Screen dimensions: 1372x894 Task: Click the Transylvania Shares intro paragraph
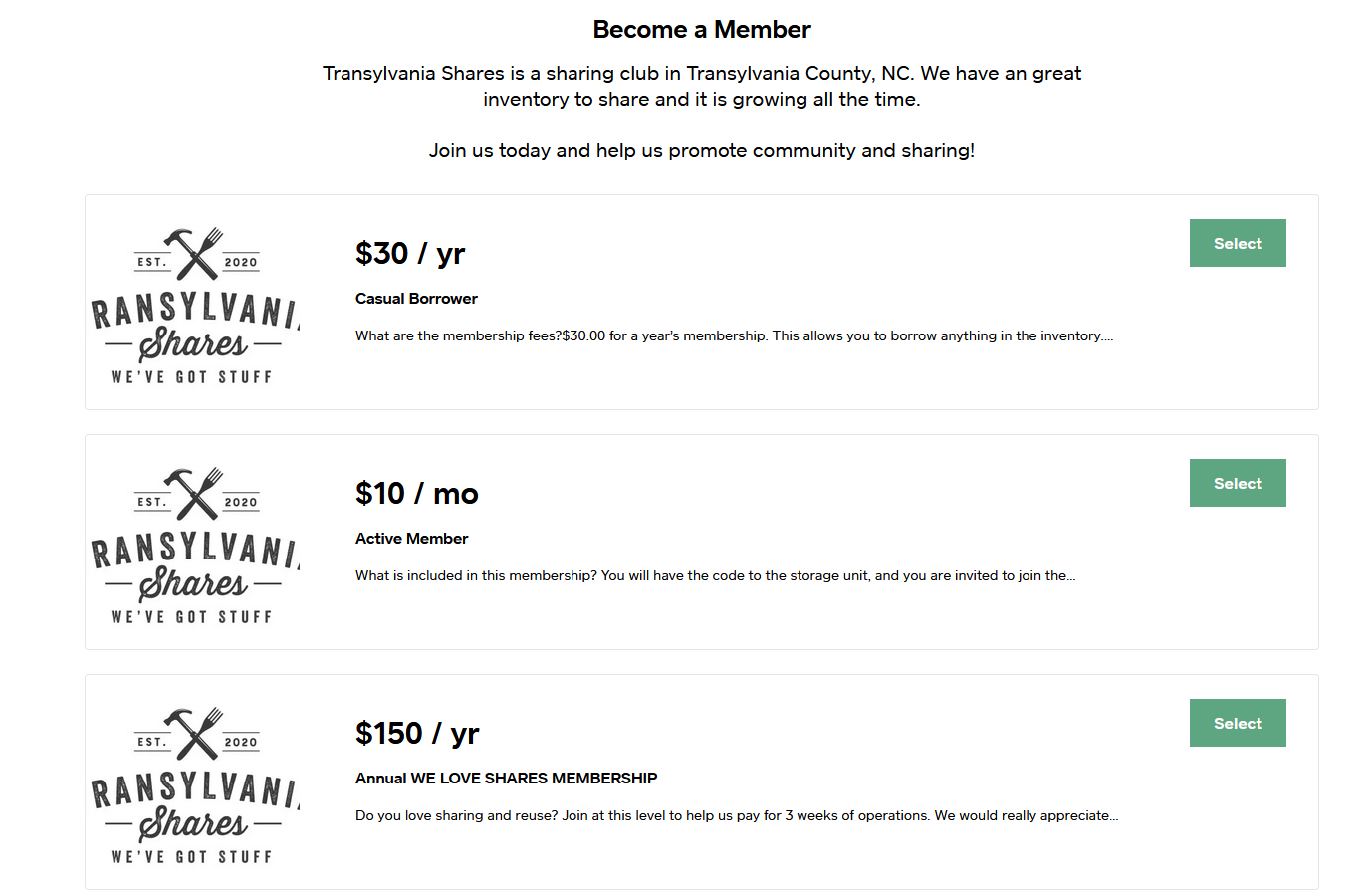click(x=702, y=86)
